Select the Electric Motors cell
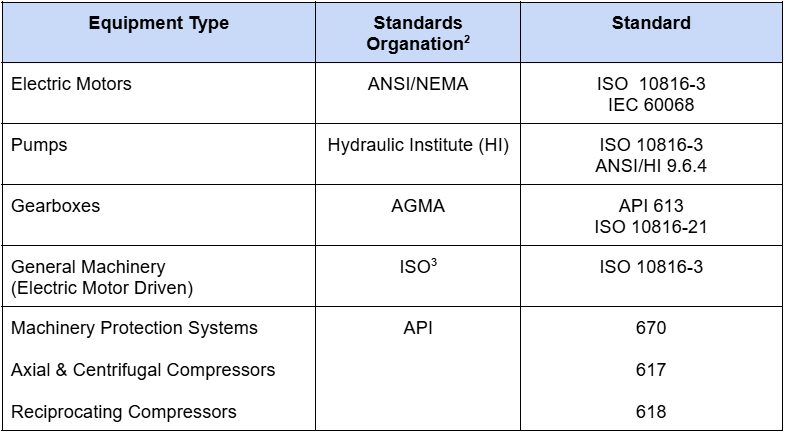785x432 pixels. tap(71, 85)
